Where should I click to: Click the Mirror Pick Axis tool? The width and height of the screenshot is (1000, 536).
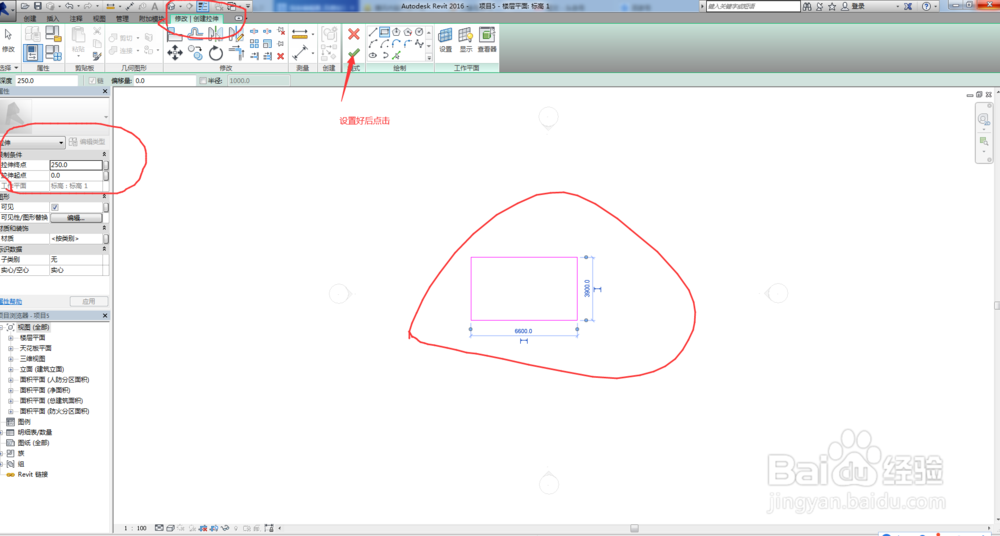point(216,34)
